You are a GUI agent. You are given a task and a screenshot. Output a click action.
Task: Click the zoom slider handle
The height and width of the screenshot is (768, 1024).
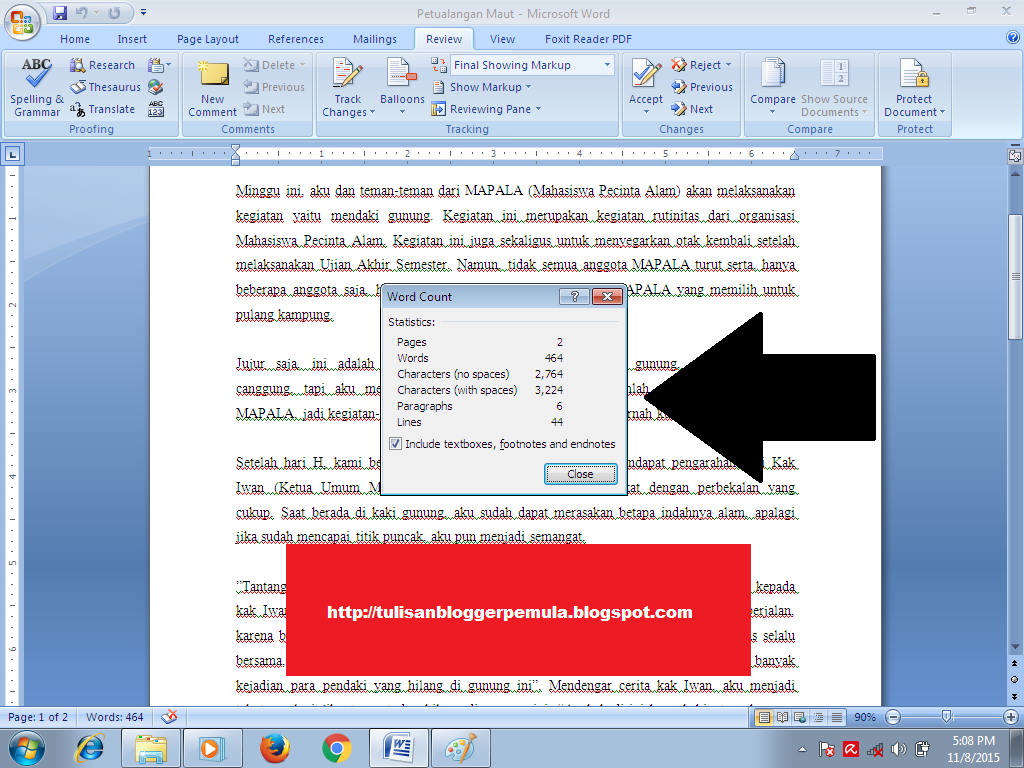click(946, 717)
